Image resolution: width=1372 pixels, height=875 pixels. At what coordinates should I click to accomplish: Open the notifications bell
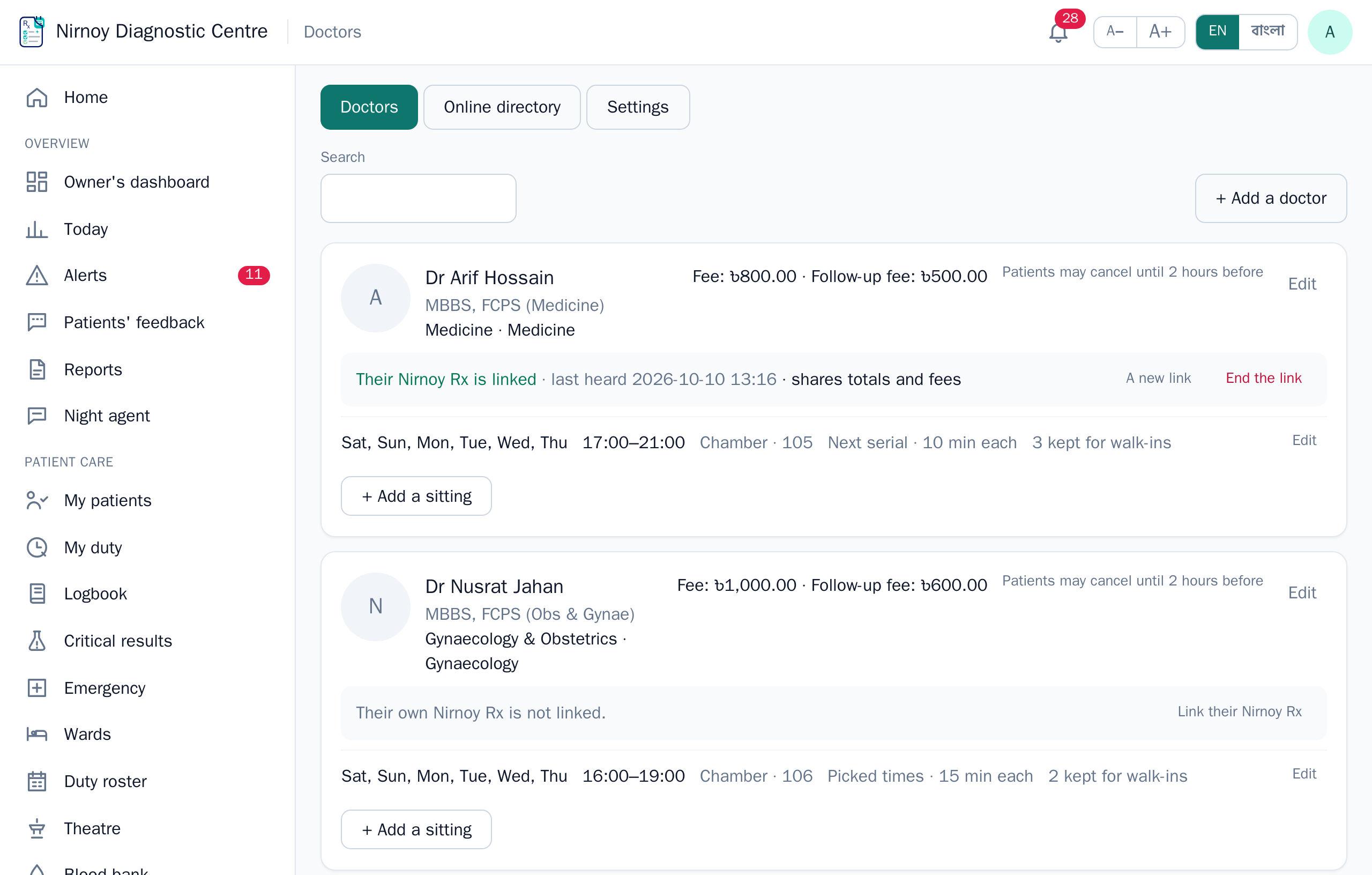[1058, 33]
